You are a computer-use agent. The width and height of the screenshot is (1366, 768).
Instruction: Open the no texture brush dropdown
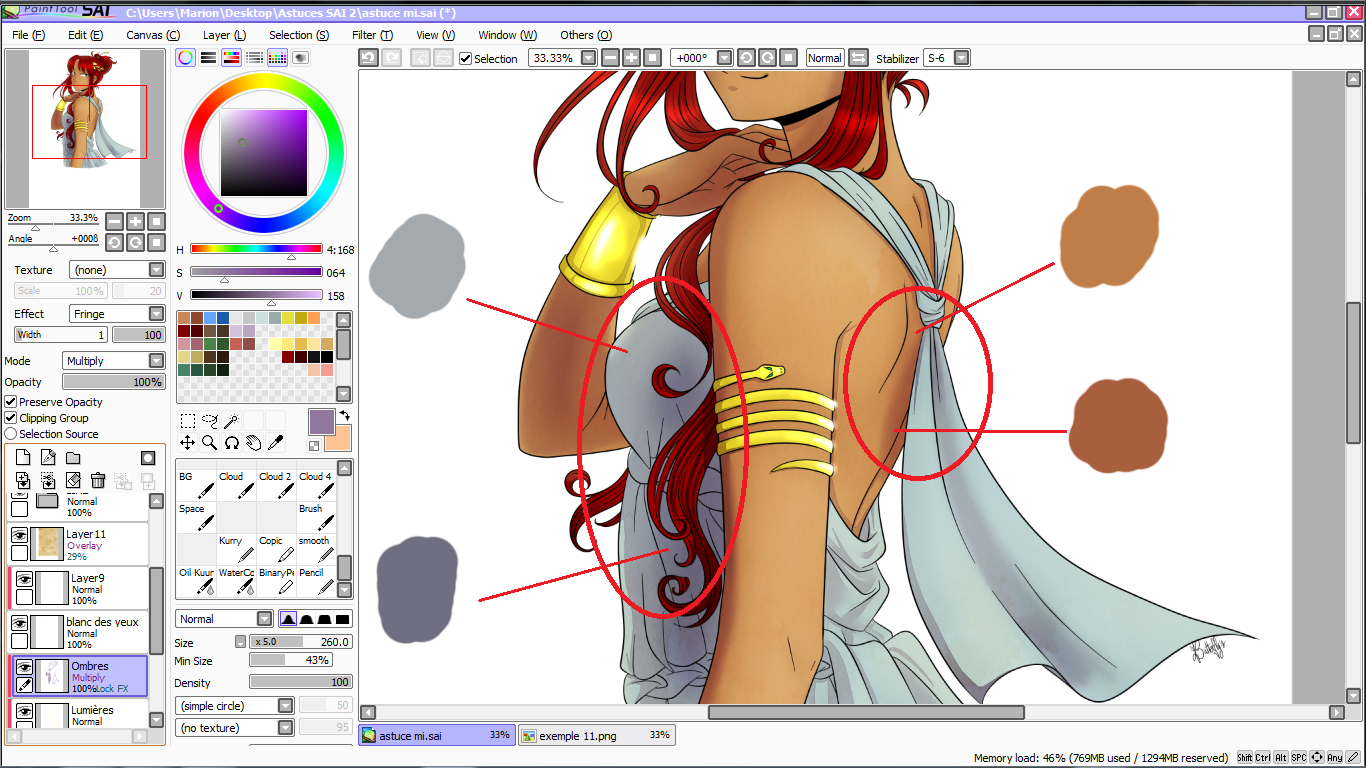(234, 728)
